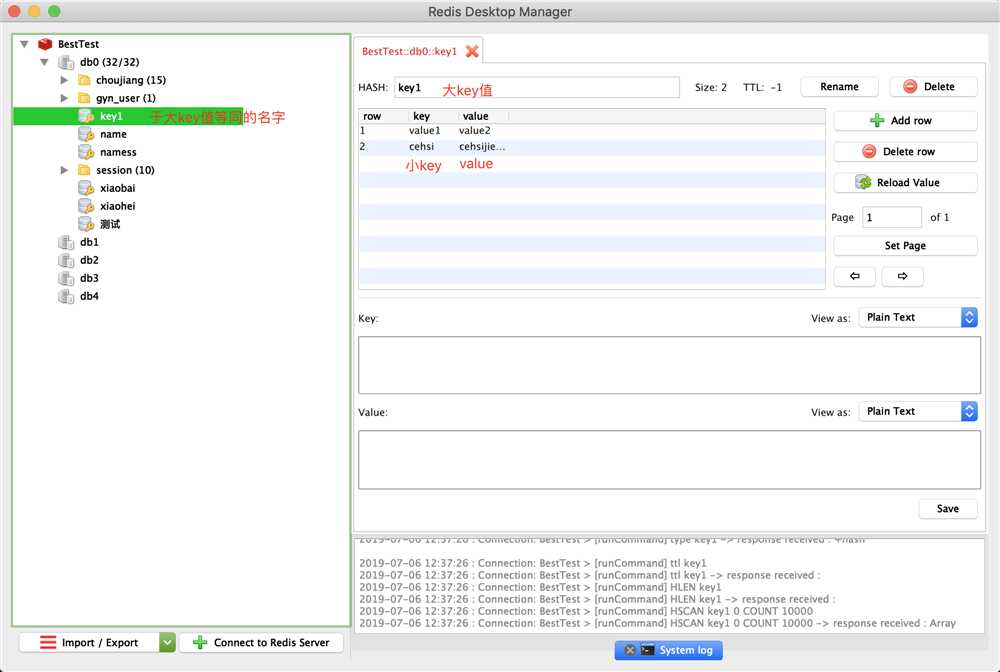Click the choujiang folder icon
This screenshot has width=1000, height=672.
click(x=84, y=80)
